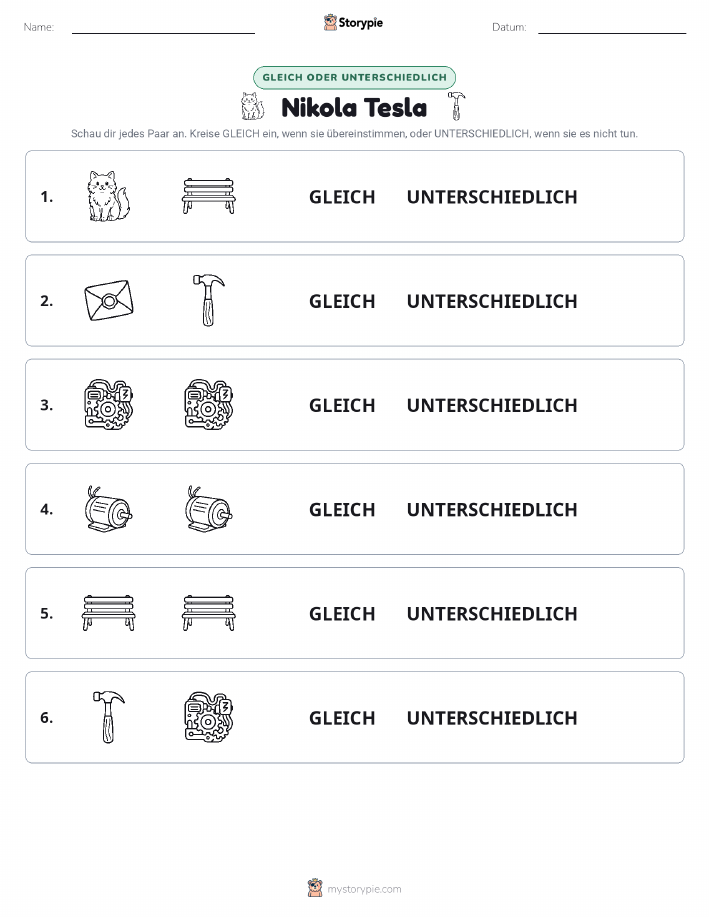Click the cat icon in row 1
The width and height of the screenshot is (709, 917).
108,196
